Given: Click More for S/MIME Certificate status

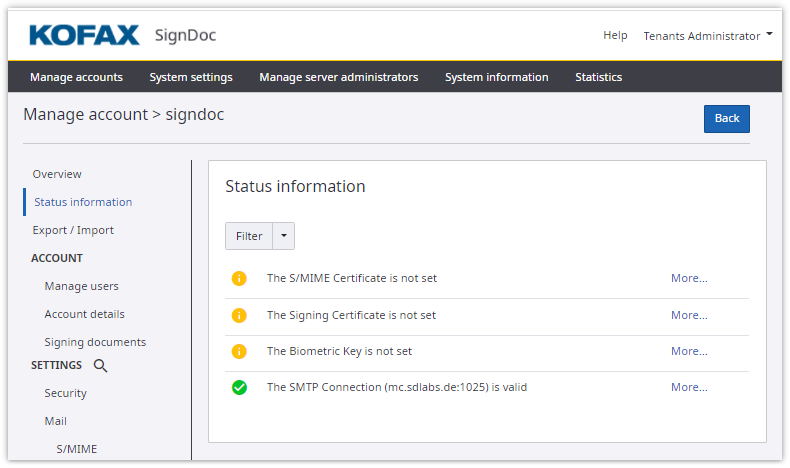Looking at the screenshot, I should pos(689,279).
